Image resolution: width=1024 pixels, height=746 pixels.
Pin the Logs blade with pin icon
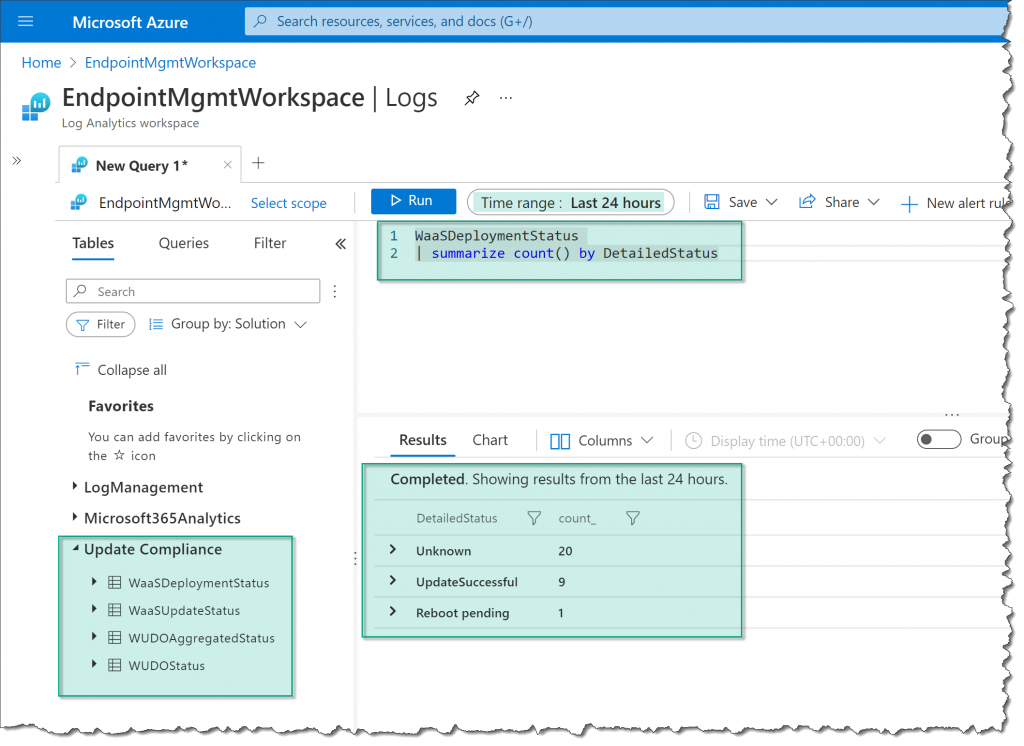coord(472,98)
